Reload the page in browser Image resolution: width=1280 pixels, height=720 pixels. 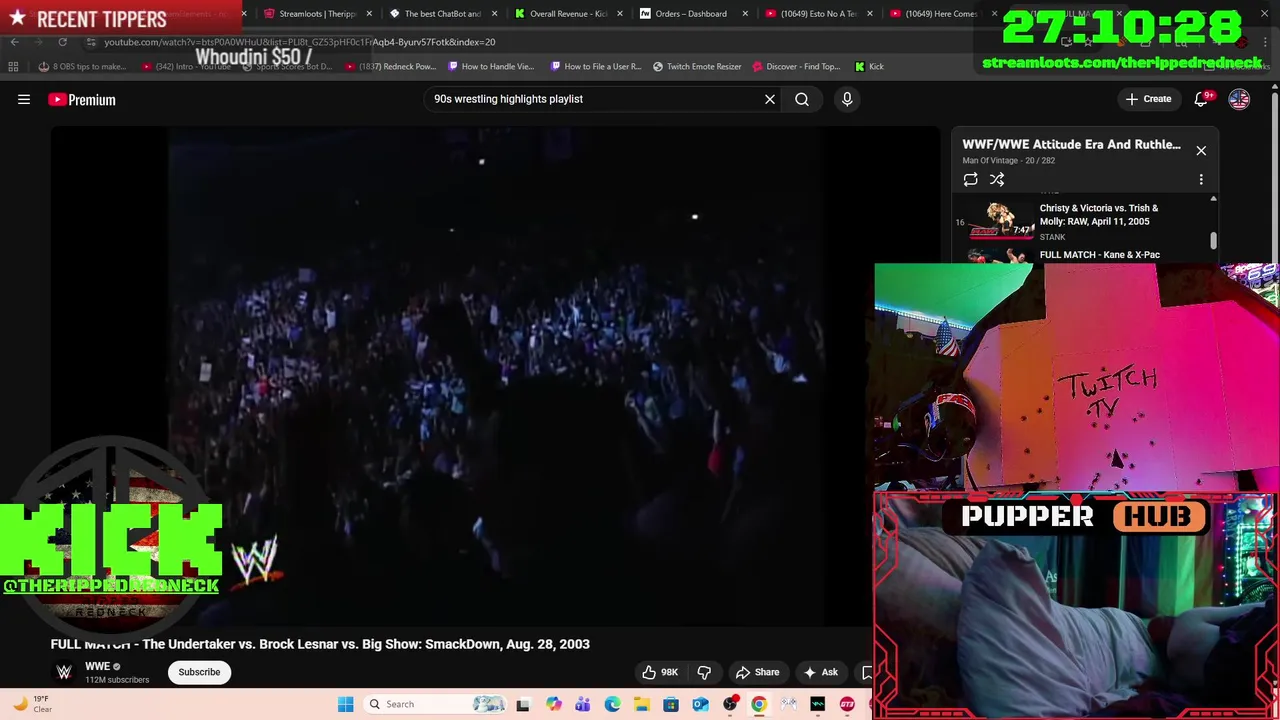coord(62,42)
